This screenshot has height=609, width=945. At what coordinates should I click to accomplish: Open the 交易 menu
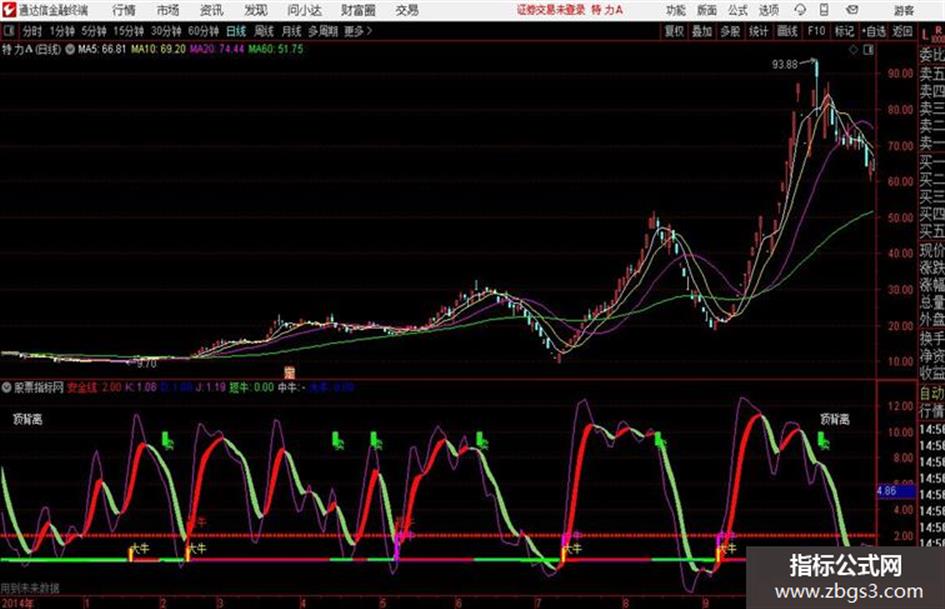[x=407, y=10]
